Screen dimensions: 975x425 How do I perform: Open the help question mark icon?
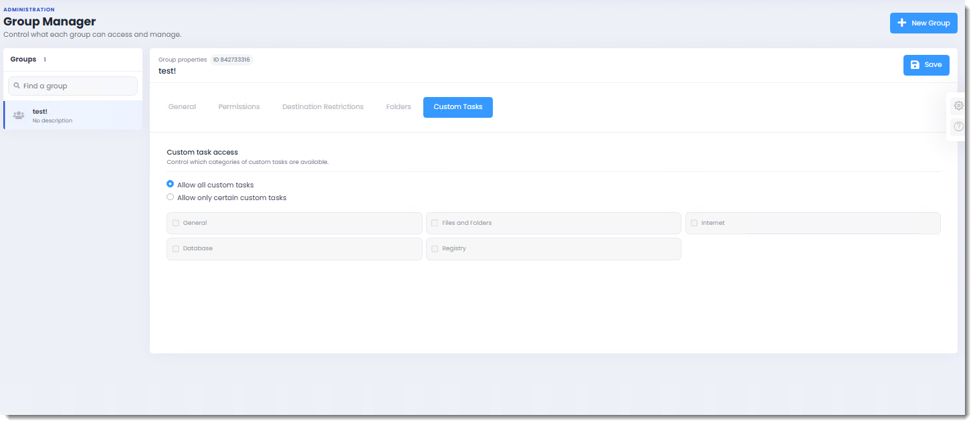click(958, 127)
